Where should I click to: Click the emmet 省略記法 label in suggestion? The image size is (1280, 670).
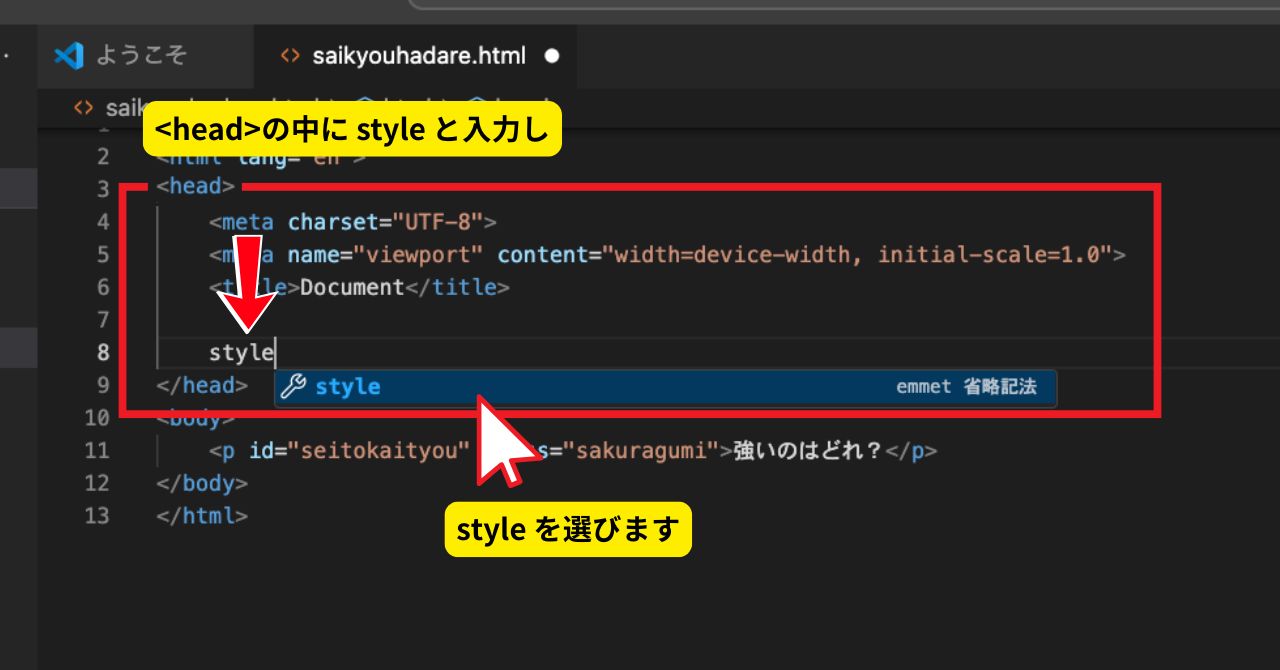966,387
